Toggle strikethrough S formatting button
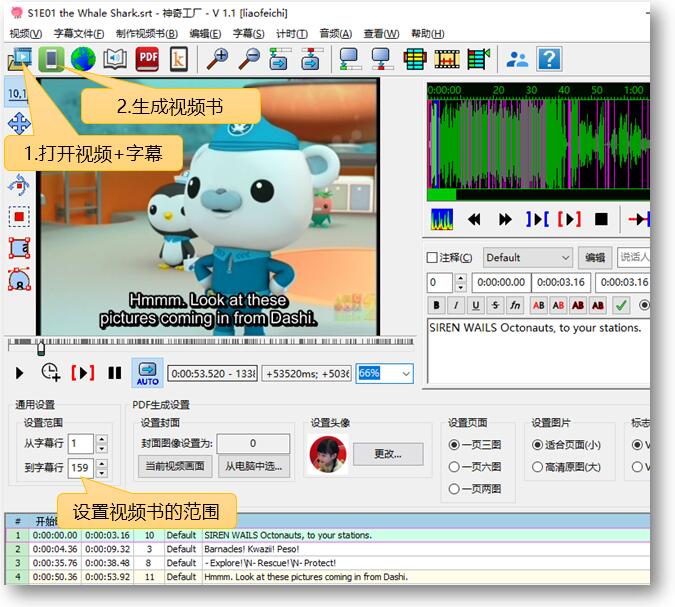The image size is (675, 607). coord(495,305)
